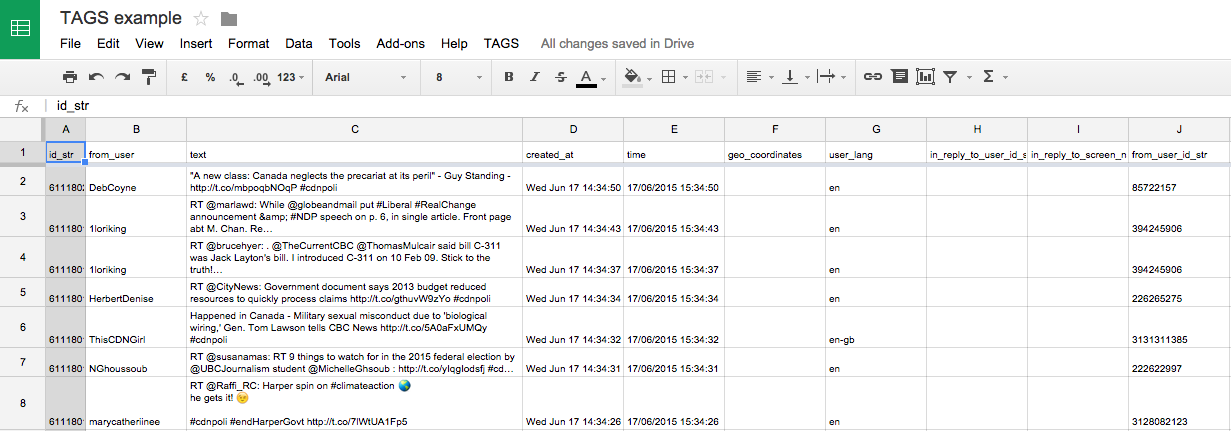Click the 'NGhoussoub' cell
The image size is (1231, 431).
coord(136,362)
